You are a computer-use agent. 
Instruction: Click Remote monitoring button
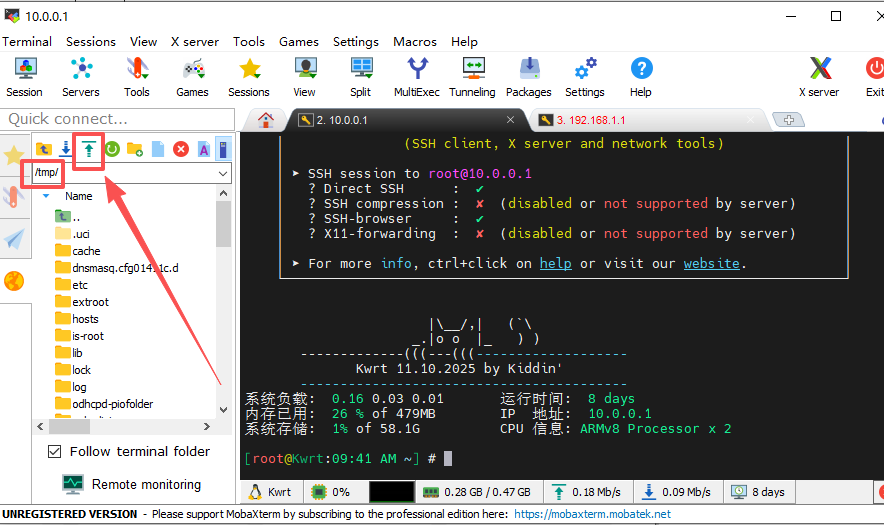point(132,484)
